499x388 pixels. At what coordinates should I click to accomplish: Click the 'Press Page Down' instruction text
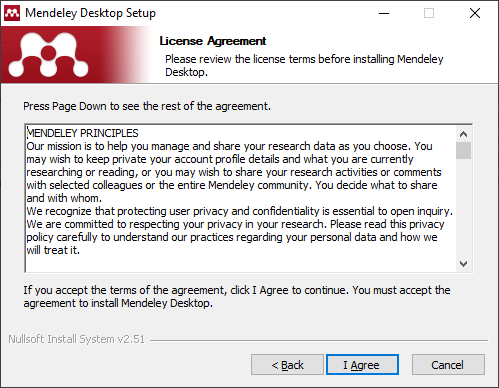147,106
